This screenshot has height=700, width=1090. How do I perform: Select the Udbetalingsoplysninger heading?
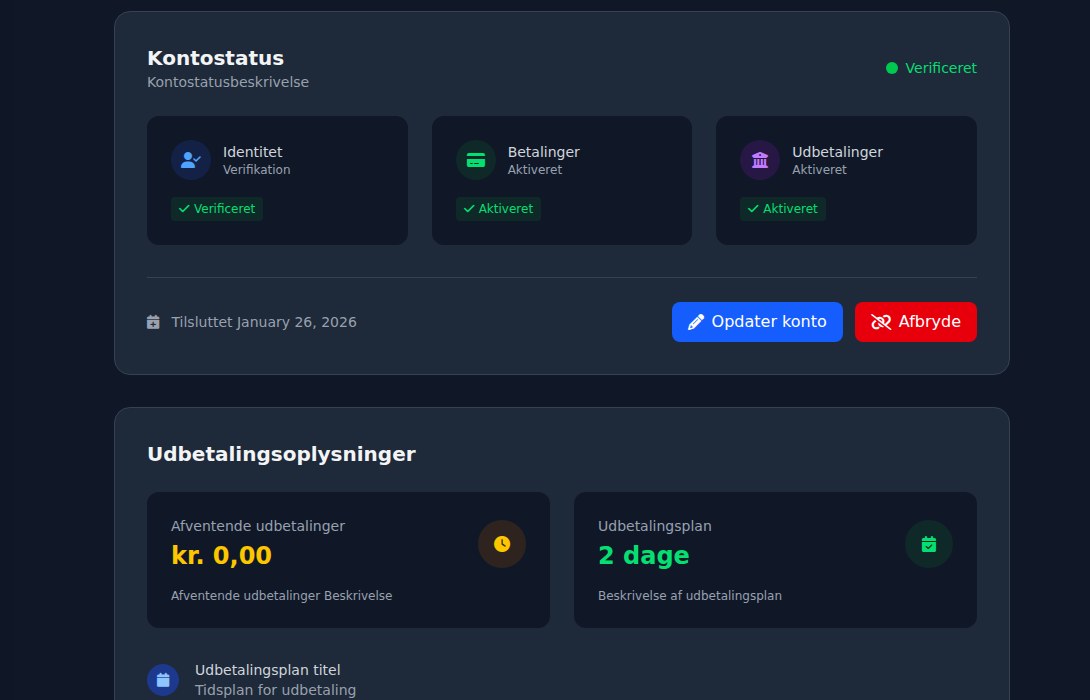[282, 454]
